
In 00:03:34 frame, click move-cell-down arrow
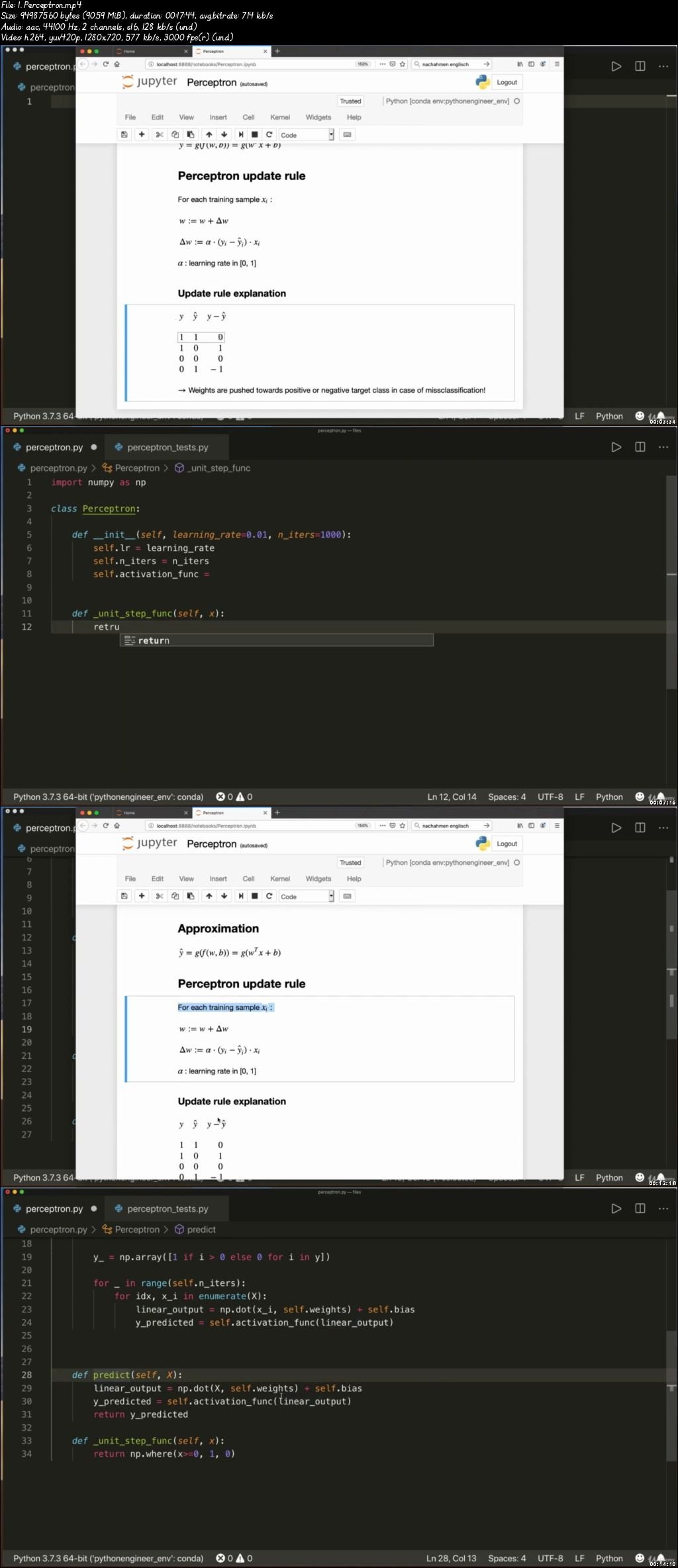click(x=224, y=134)
